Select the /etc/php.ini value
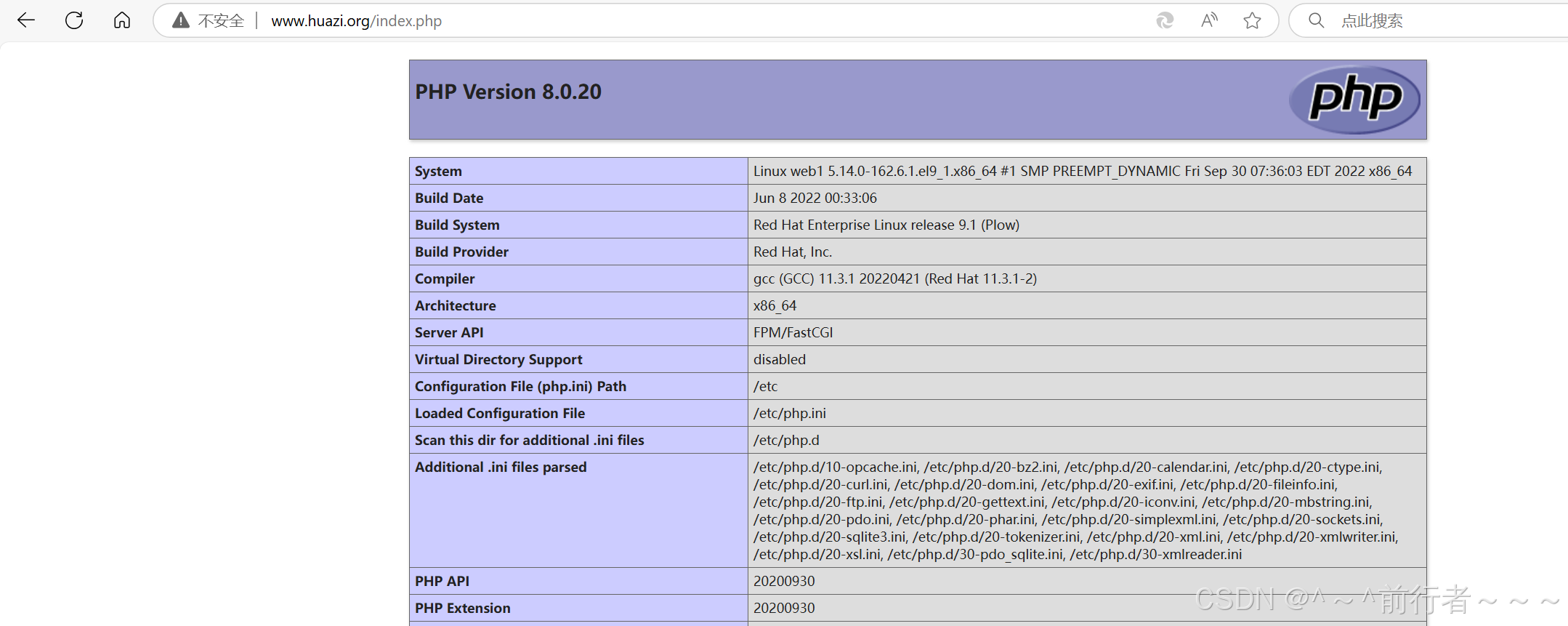 click(790, 413)
